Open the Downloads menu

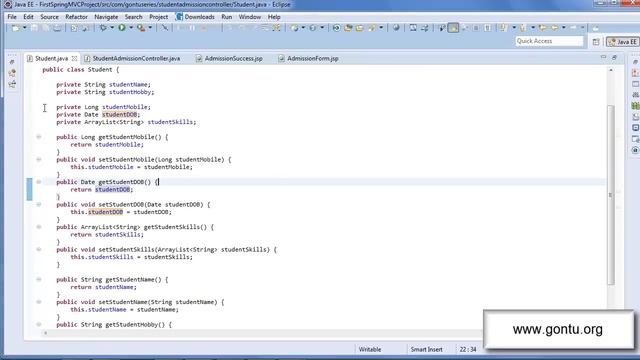(196, 17)
